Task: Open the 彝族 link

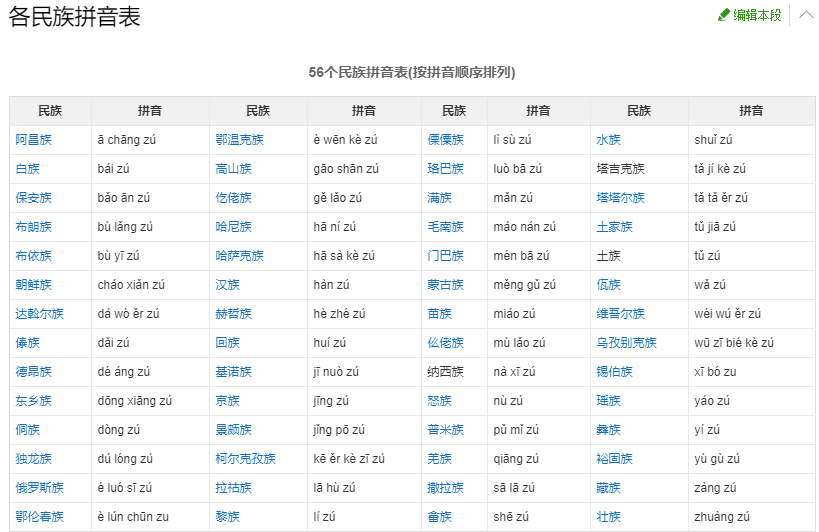Action: coord(609,430)
